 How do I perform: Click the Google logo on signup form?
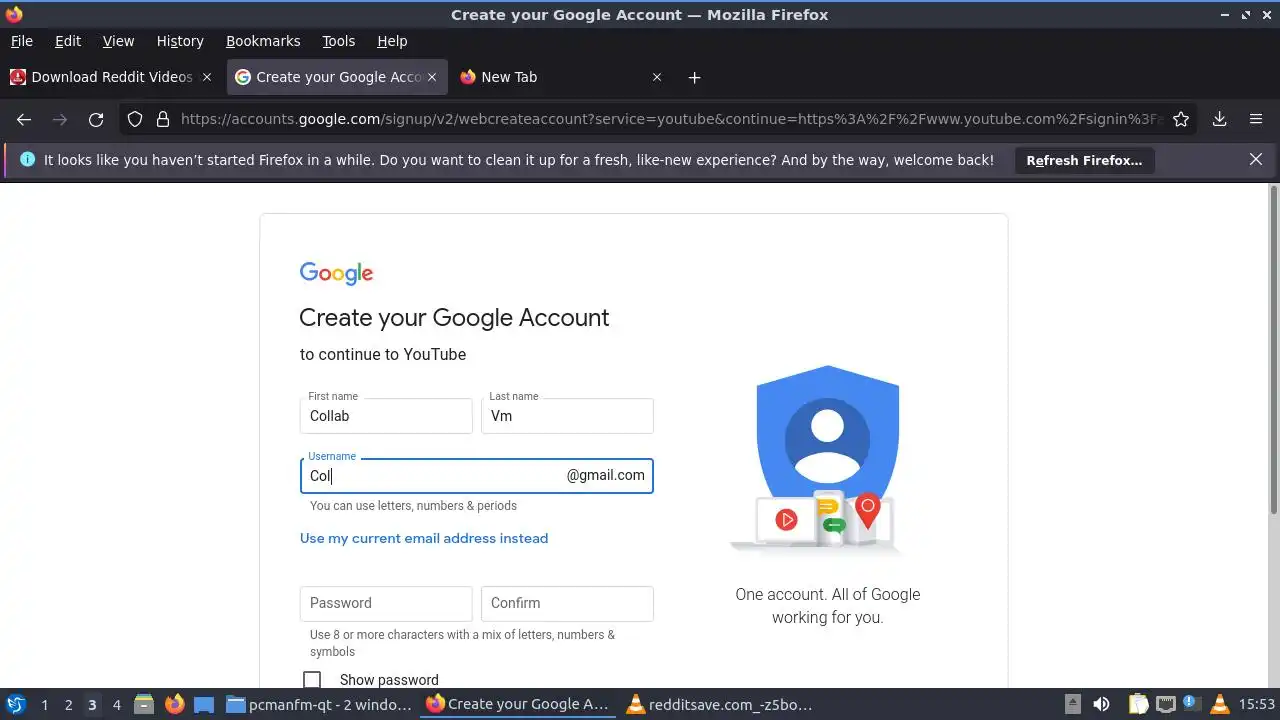tap(336, 273)
